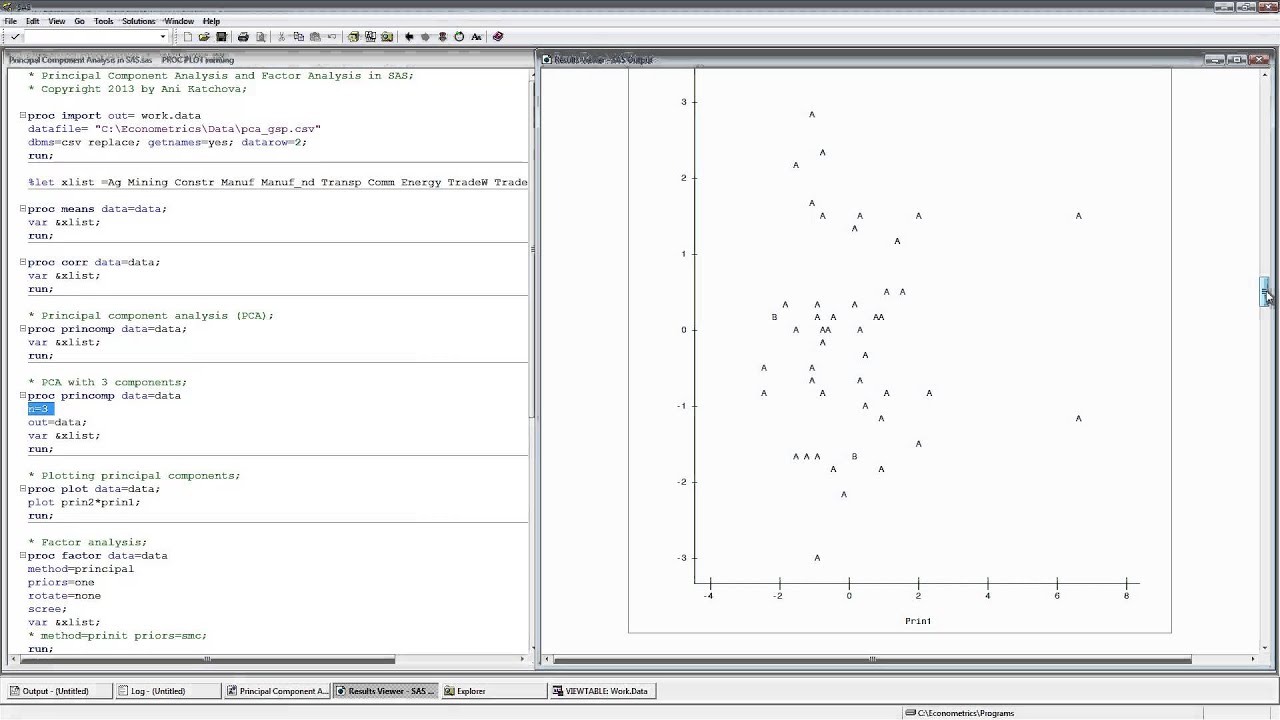Open the File menu
This screenshot has height=720, width=1280.
pos(10,21)
